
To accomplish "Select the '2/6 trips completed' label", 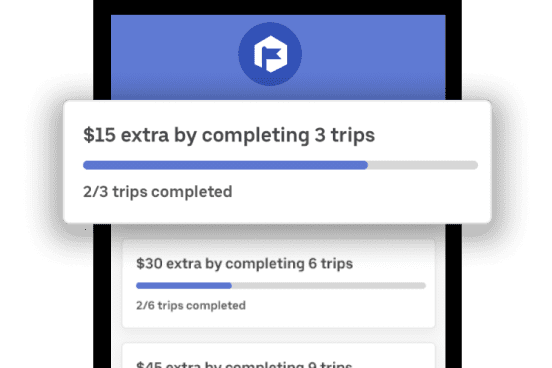I will (x=191, y=305).
